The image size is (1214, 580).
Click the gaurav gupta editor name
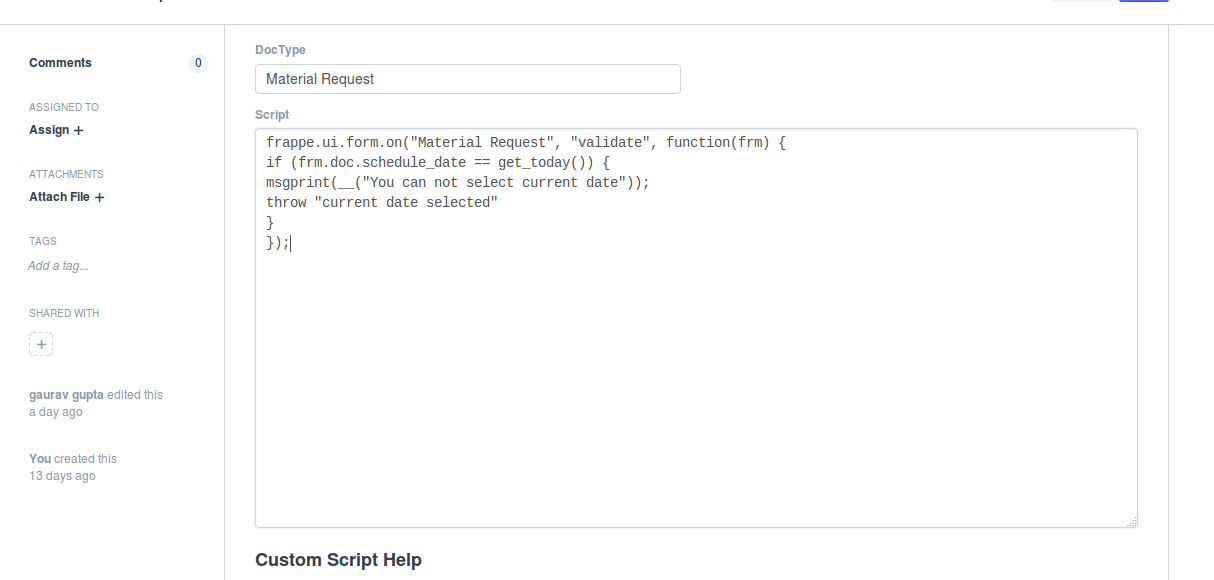[x=66, y=395]
